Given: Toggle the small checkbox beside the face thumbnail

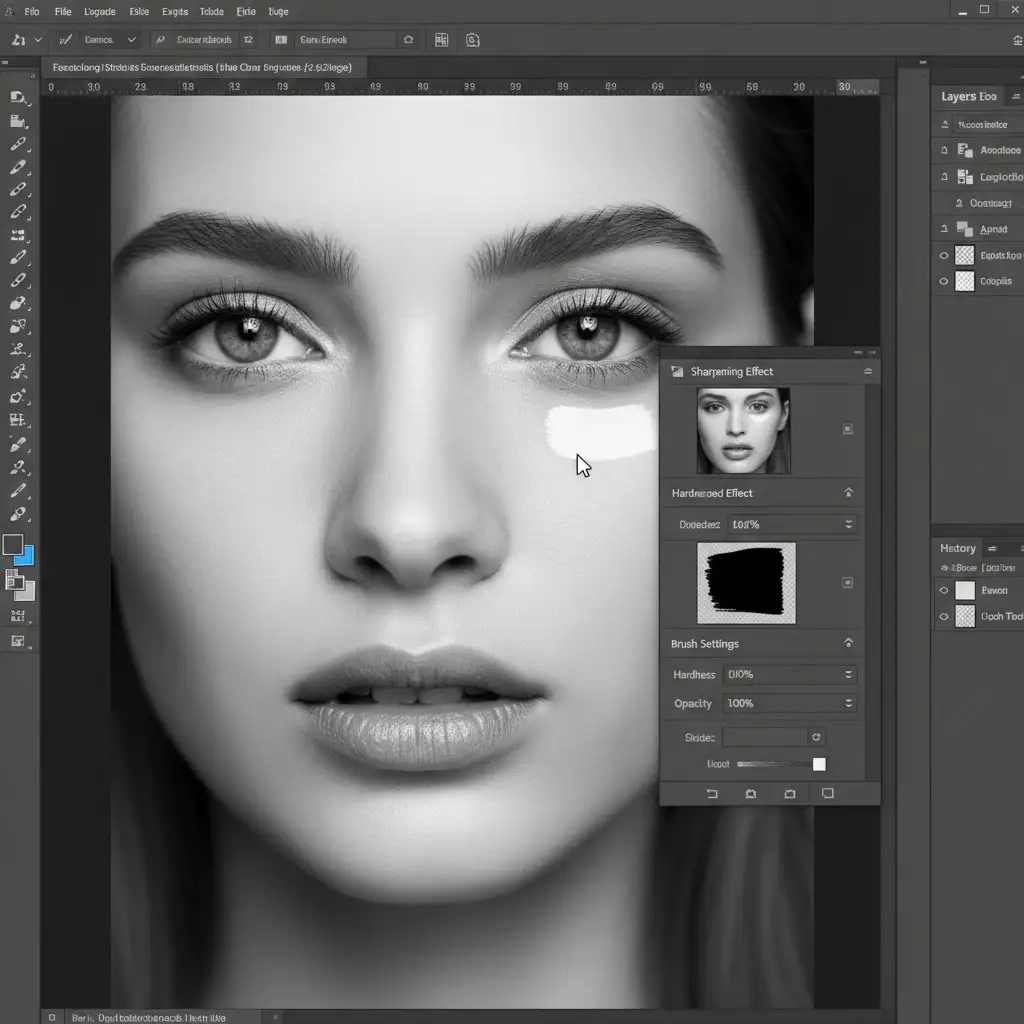Looking at the screenshot, I should click(x=847, y=429).
